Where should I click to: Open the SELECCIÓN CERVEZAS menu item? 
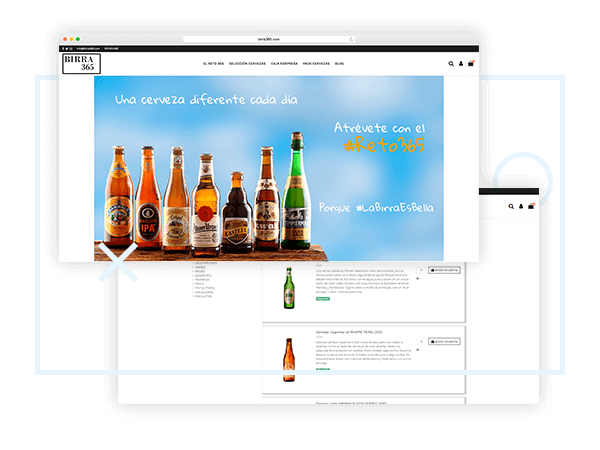tap(247, 64)
